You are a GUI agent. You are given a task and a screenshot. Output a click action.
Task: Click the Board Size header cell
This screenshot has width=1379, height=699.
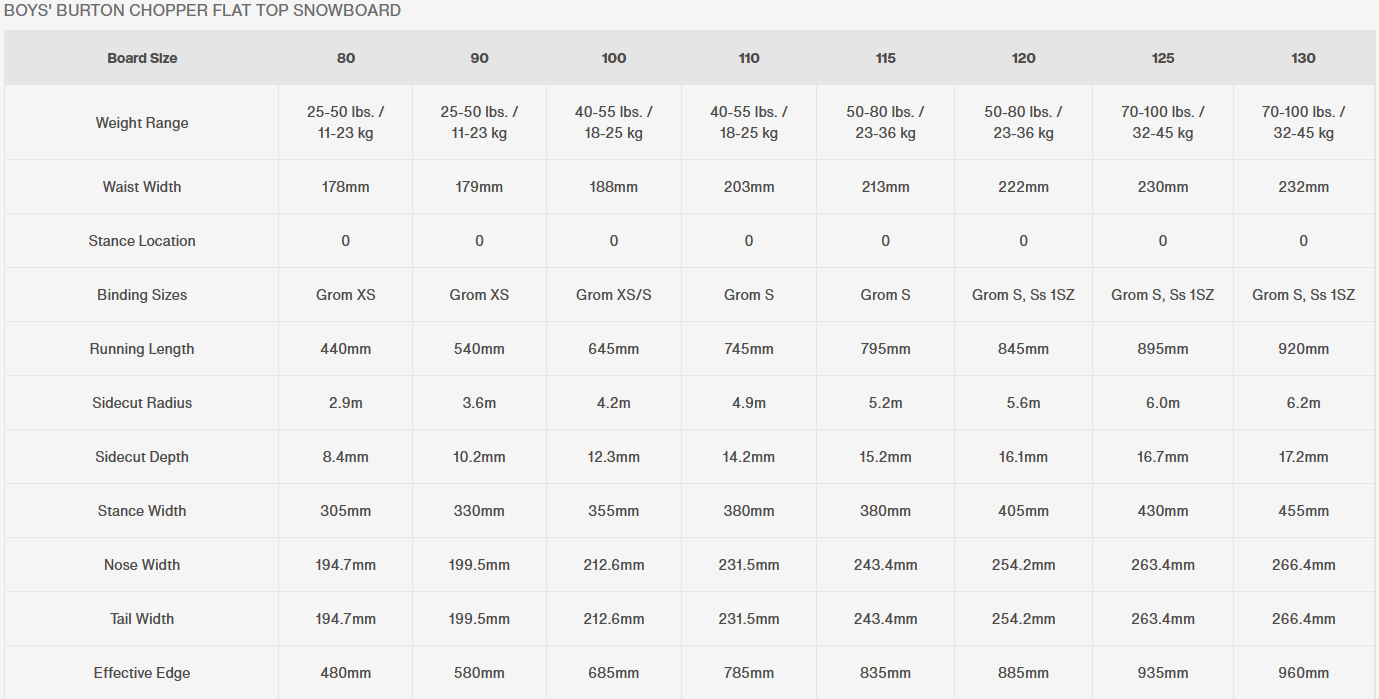click(x=142, y=58)
